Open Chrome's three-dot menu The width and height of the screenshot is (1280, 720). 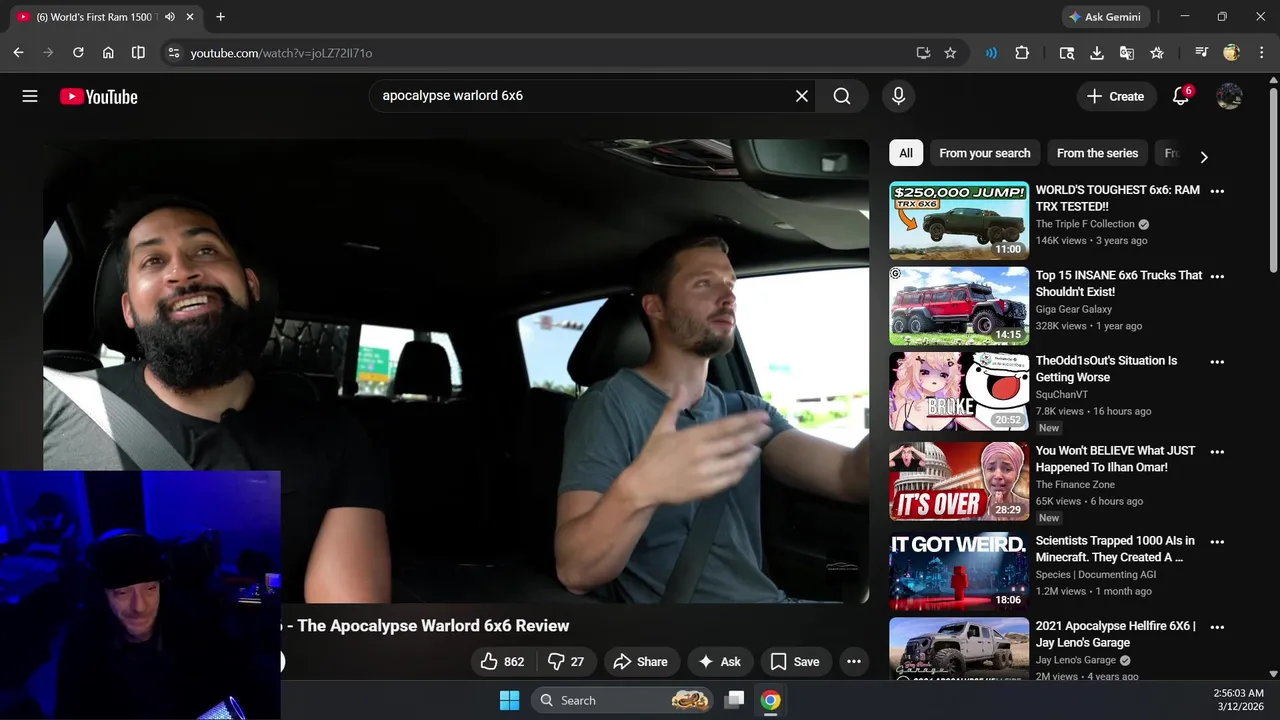[x=1260, y=53]
